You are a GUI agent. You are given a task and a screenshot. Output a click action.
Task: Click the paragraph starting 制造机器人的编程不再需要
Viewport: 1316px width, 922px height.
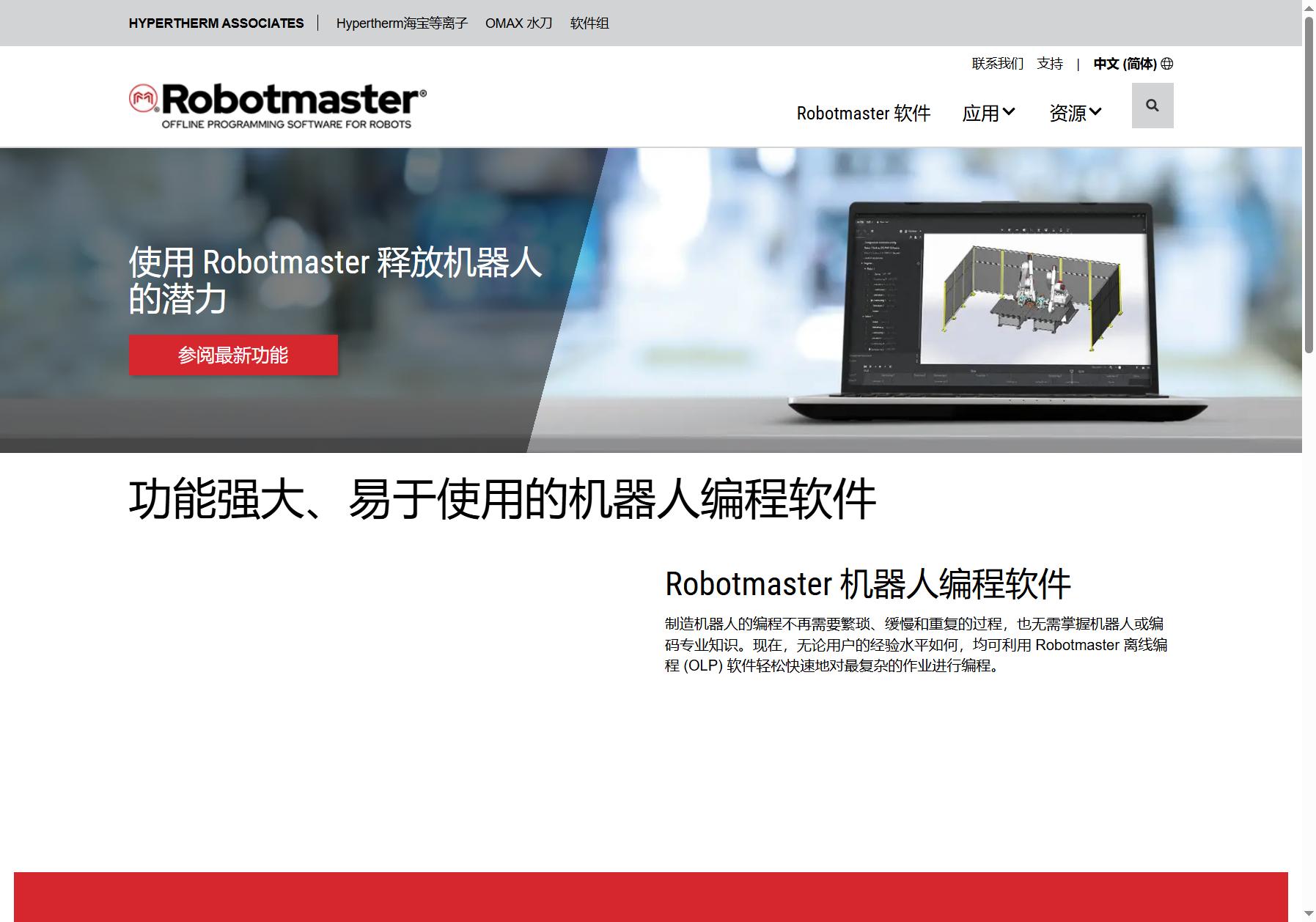(916, 644)
